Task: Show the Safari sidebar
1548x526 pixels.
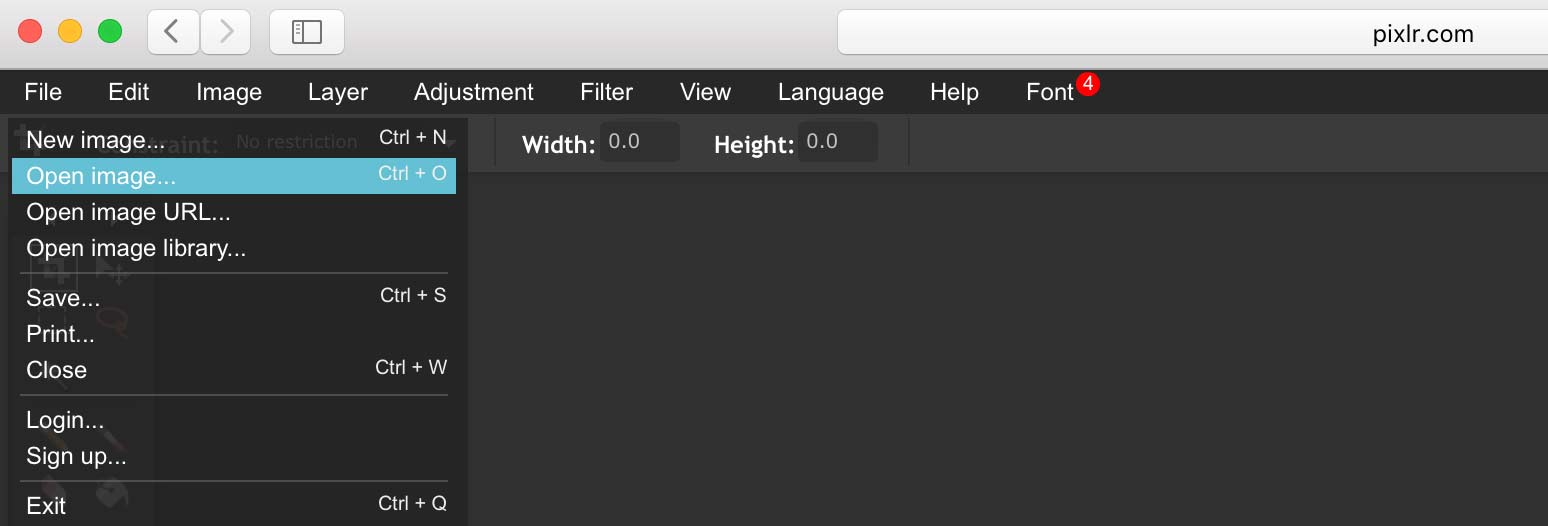Action: (x=307, y=32)
